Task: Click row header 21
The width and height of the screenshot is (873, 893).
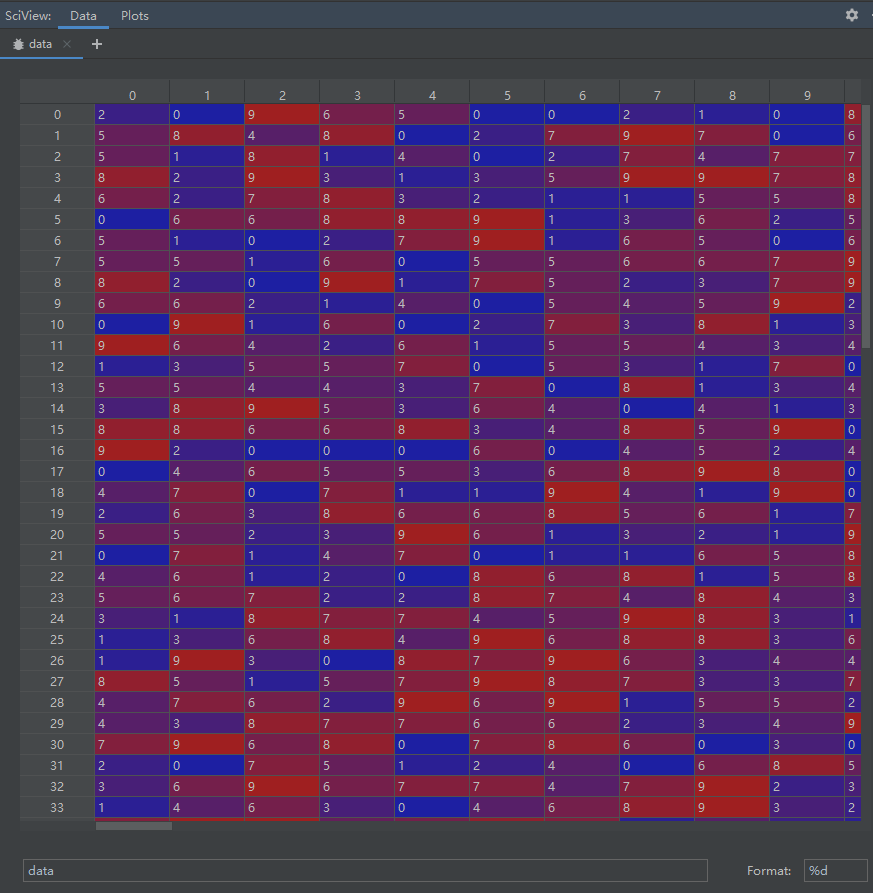Action: click(57, 555)
